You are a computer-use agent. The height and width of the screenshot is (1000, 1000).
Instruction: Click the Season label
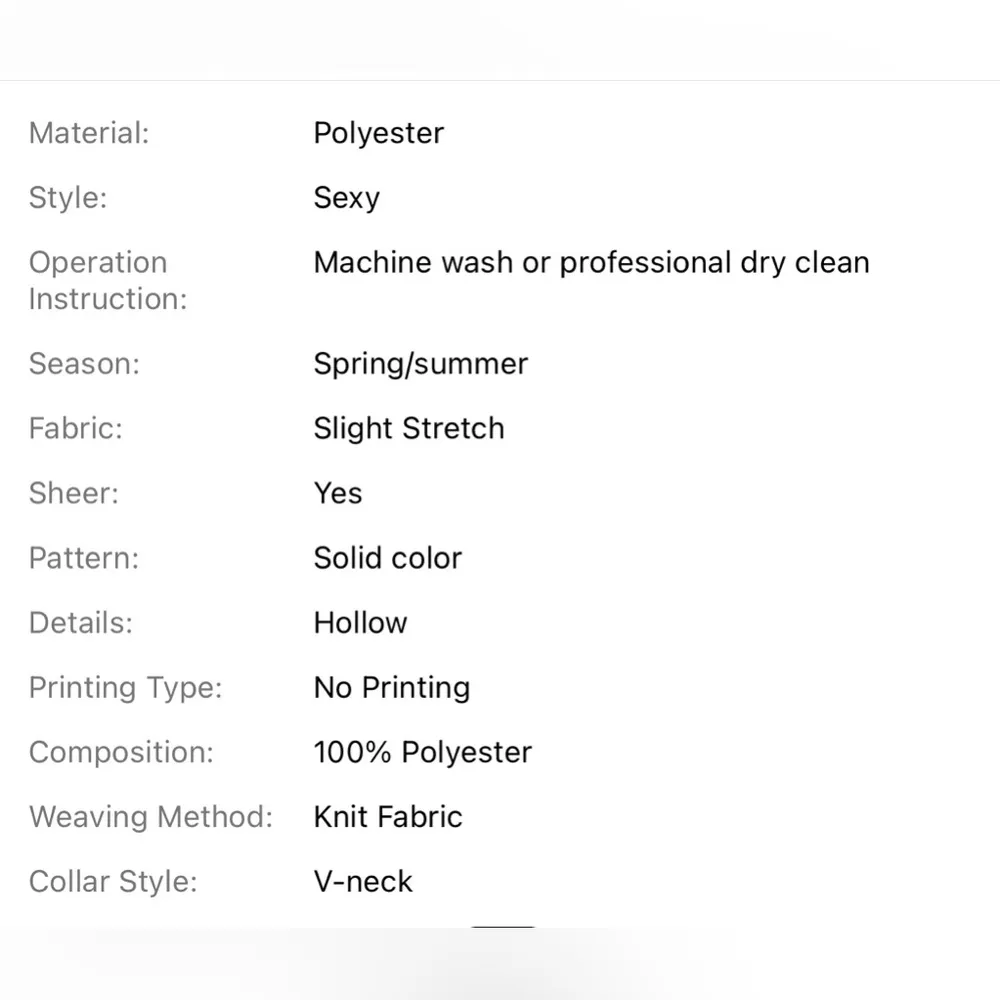[x=84, y=364]
